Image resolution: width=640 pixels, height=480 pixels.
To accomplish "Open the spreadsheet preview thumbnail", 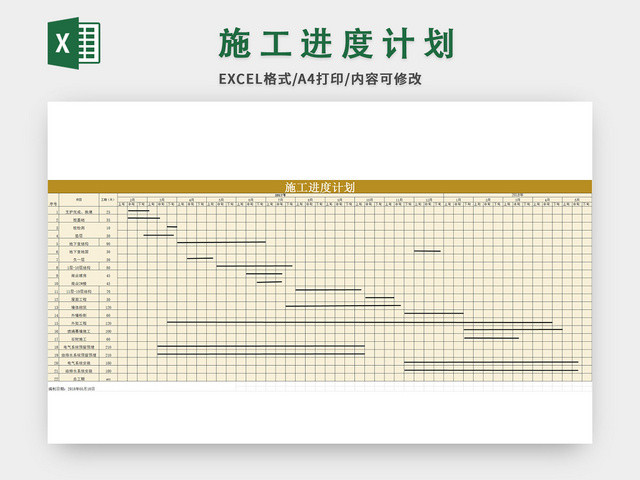I will pyautogui.click(x=320, y=273).
